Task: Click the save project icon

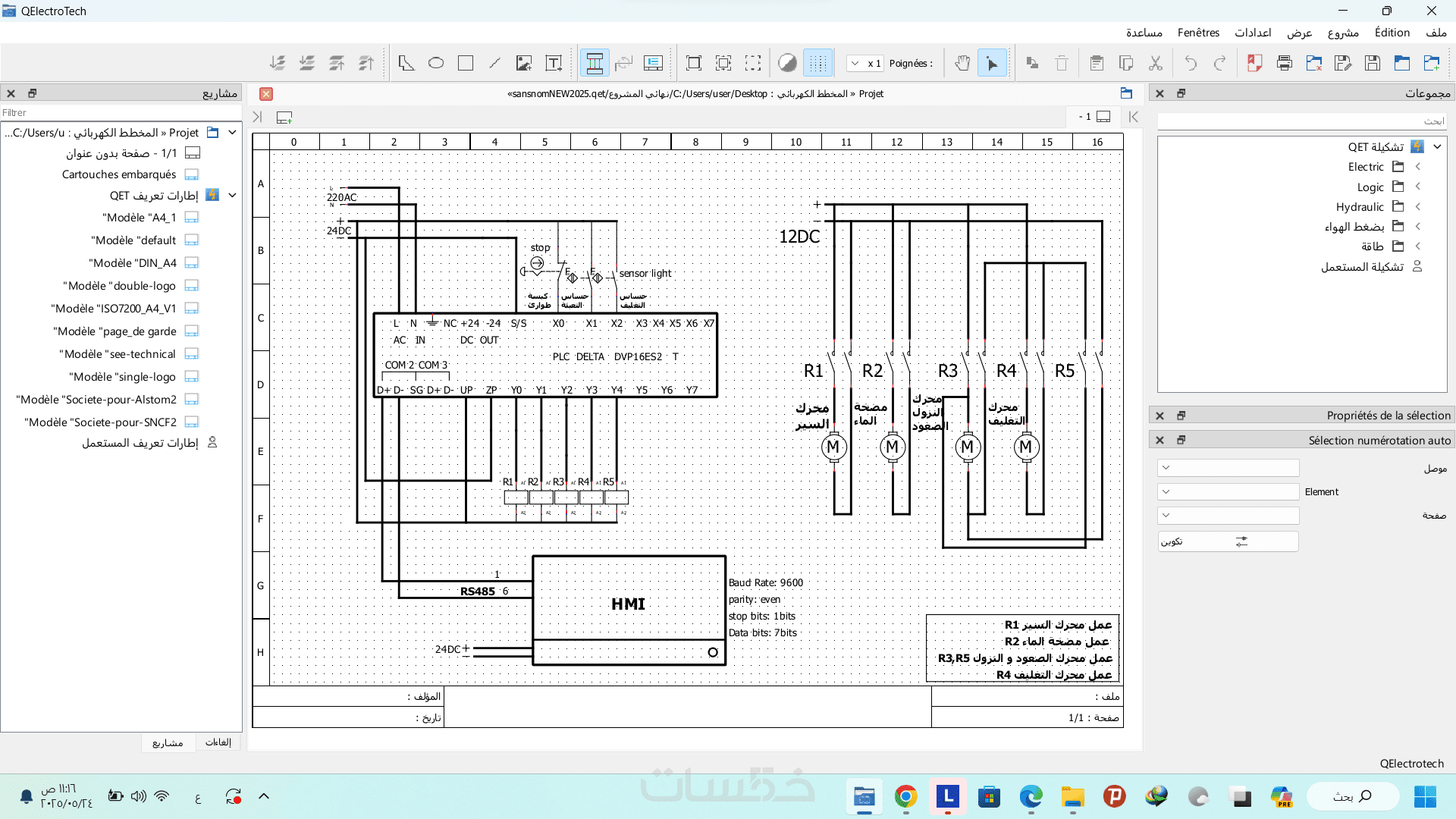Action: [x=1373, y=64]
